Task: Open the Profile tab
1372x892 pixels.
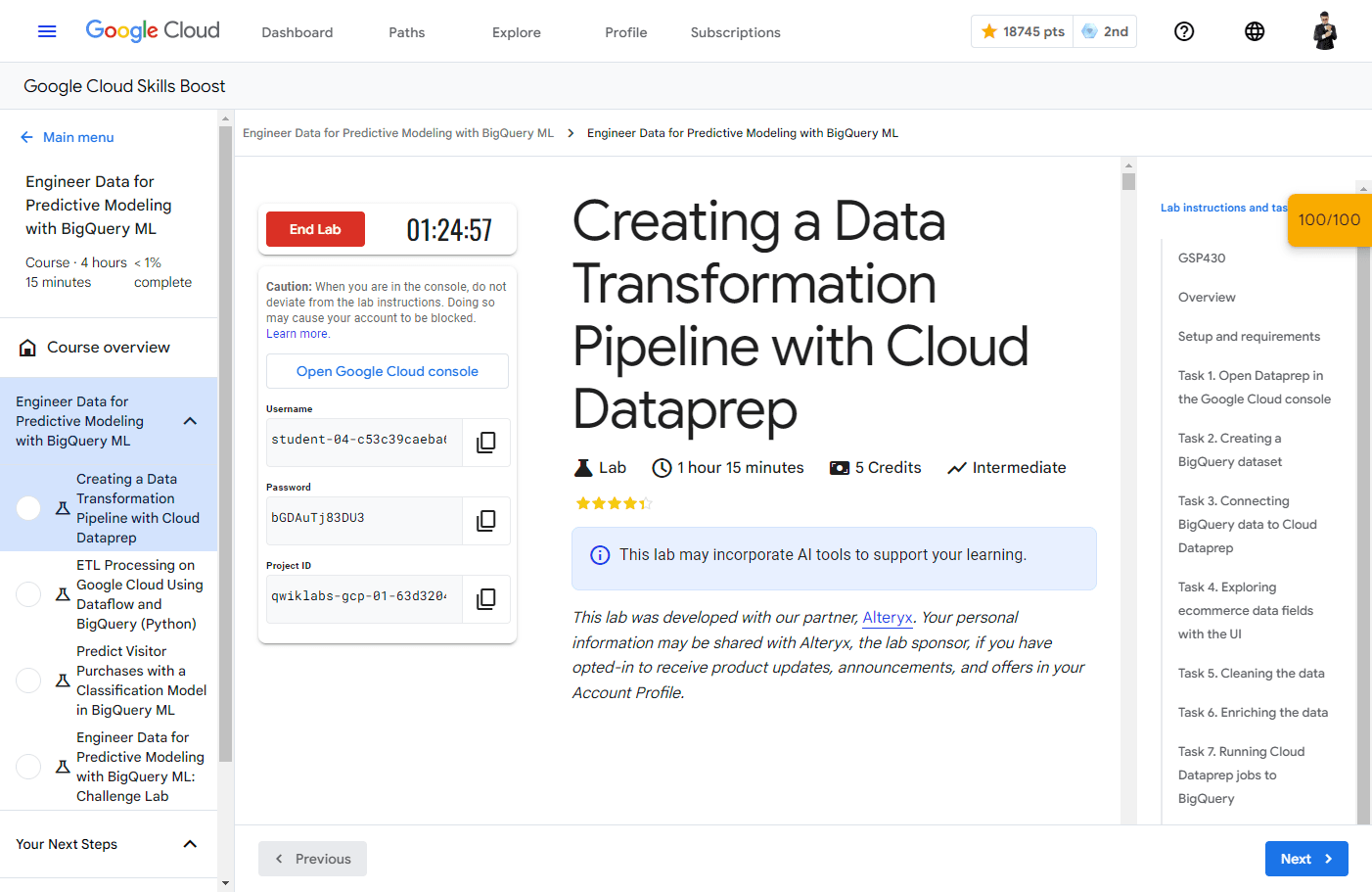Action: 626,32
